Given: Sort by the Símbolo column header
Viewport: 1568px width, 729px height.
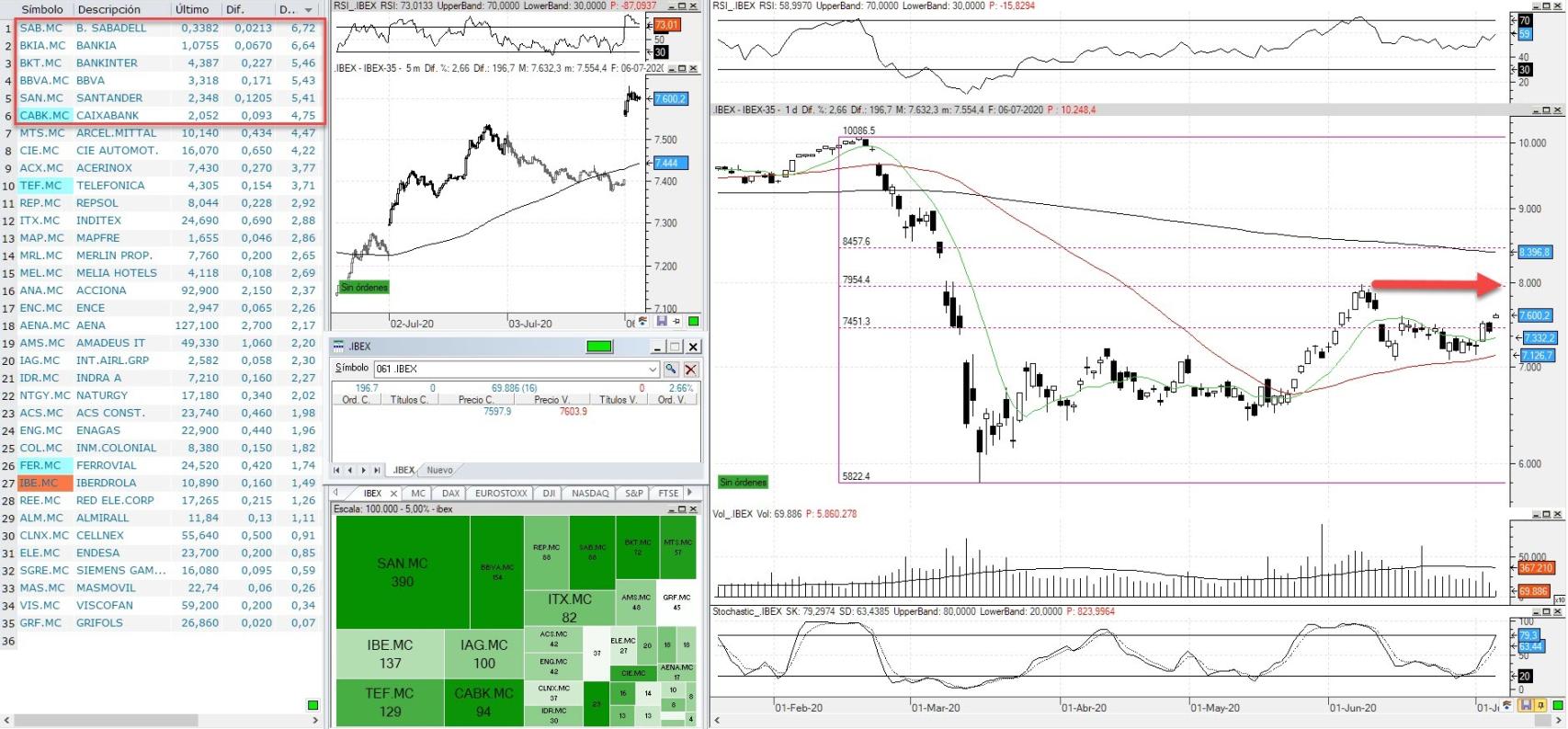Looking at the screenshot, I should point(42,10).
